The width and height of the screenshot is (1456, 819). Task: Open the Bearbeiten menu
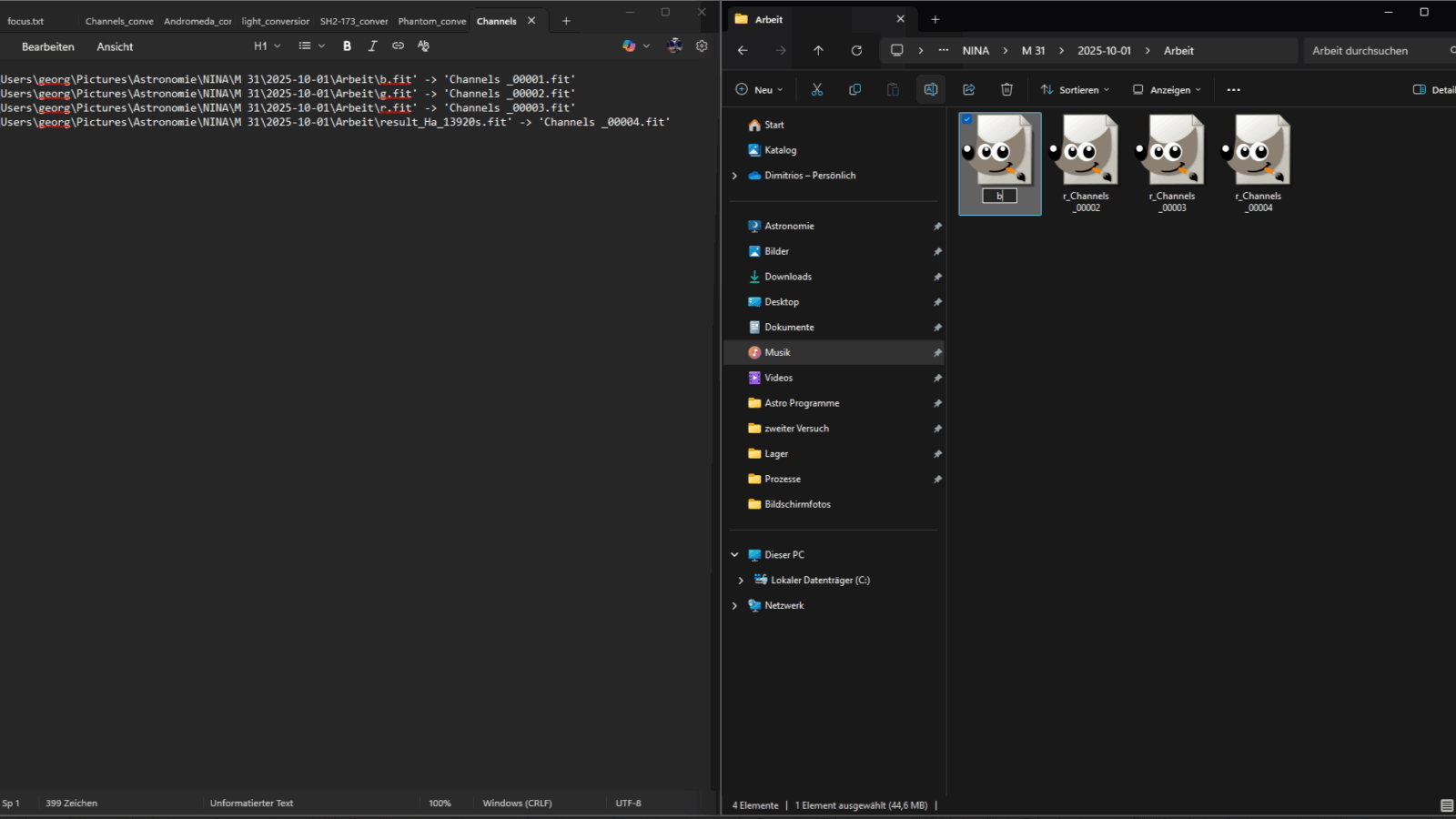point(48,46)
